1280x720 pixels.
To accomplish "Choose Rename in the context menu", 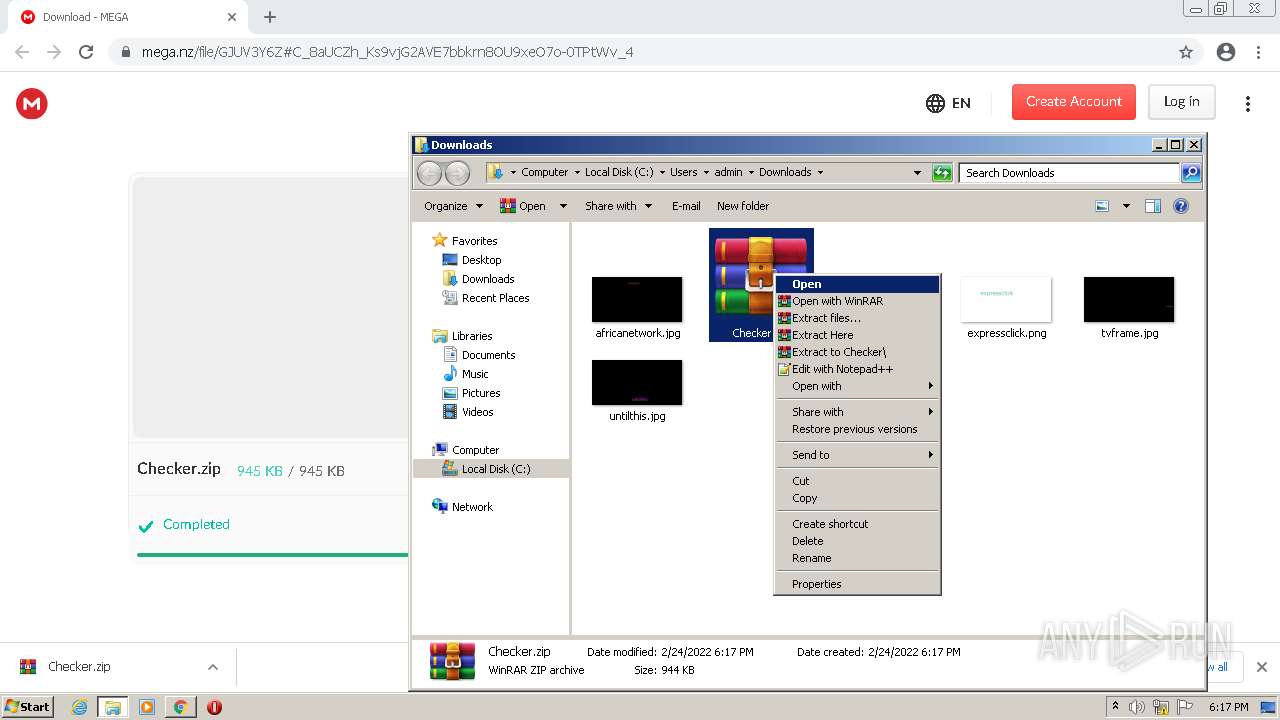I will [x=857, y=558].
